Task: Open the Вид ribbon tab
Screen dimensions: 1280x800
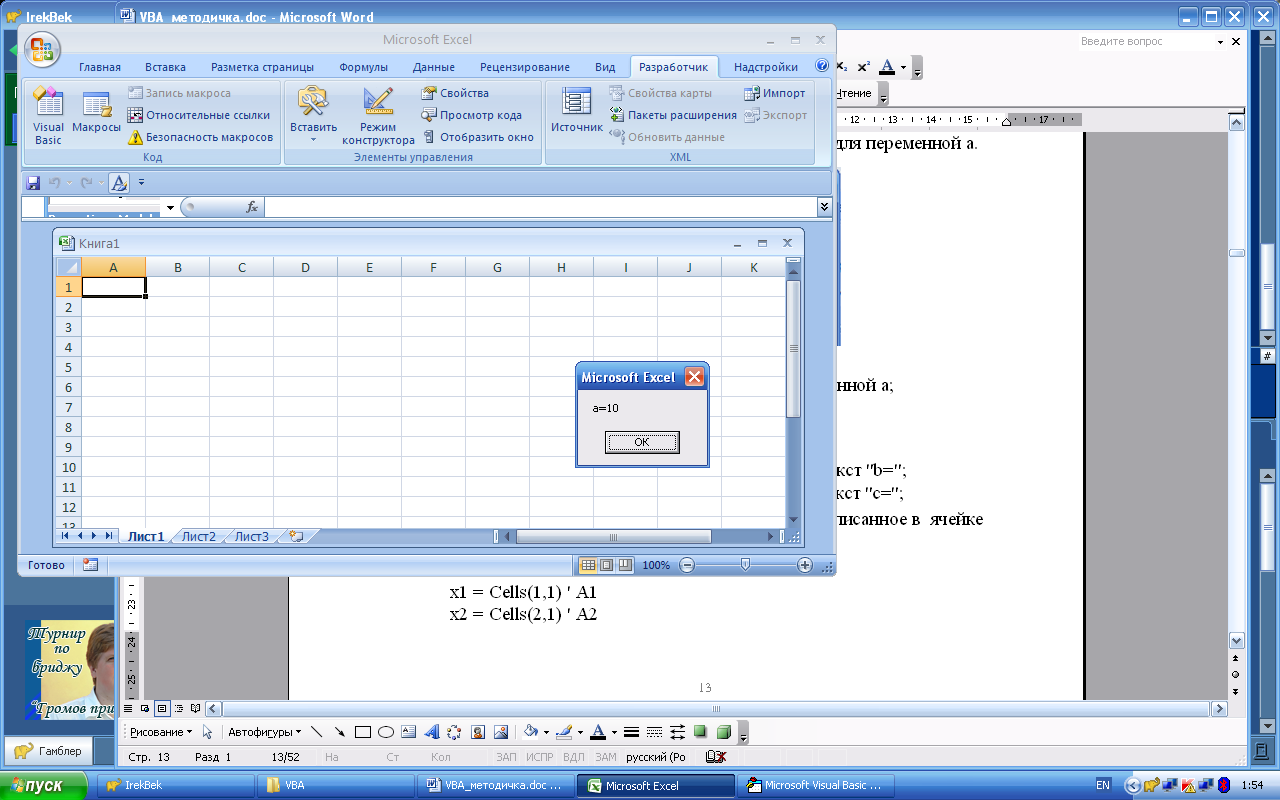Action: (605, 67)
